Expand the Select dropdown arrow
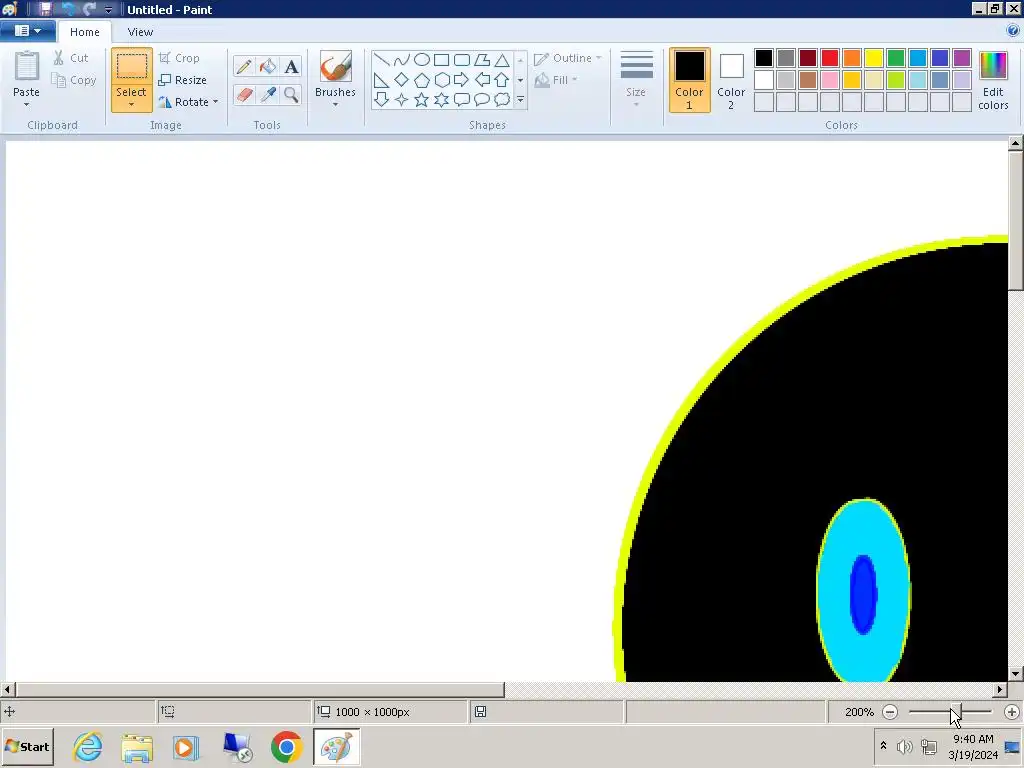The image size is (1024, 768). click(x=131, y=104)
